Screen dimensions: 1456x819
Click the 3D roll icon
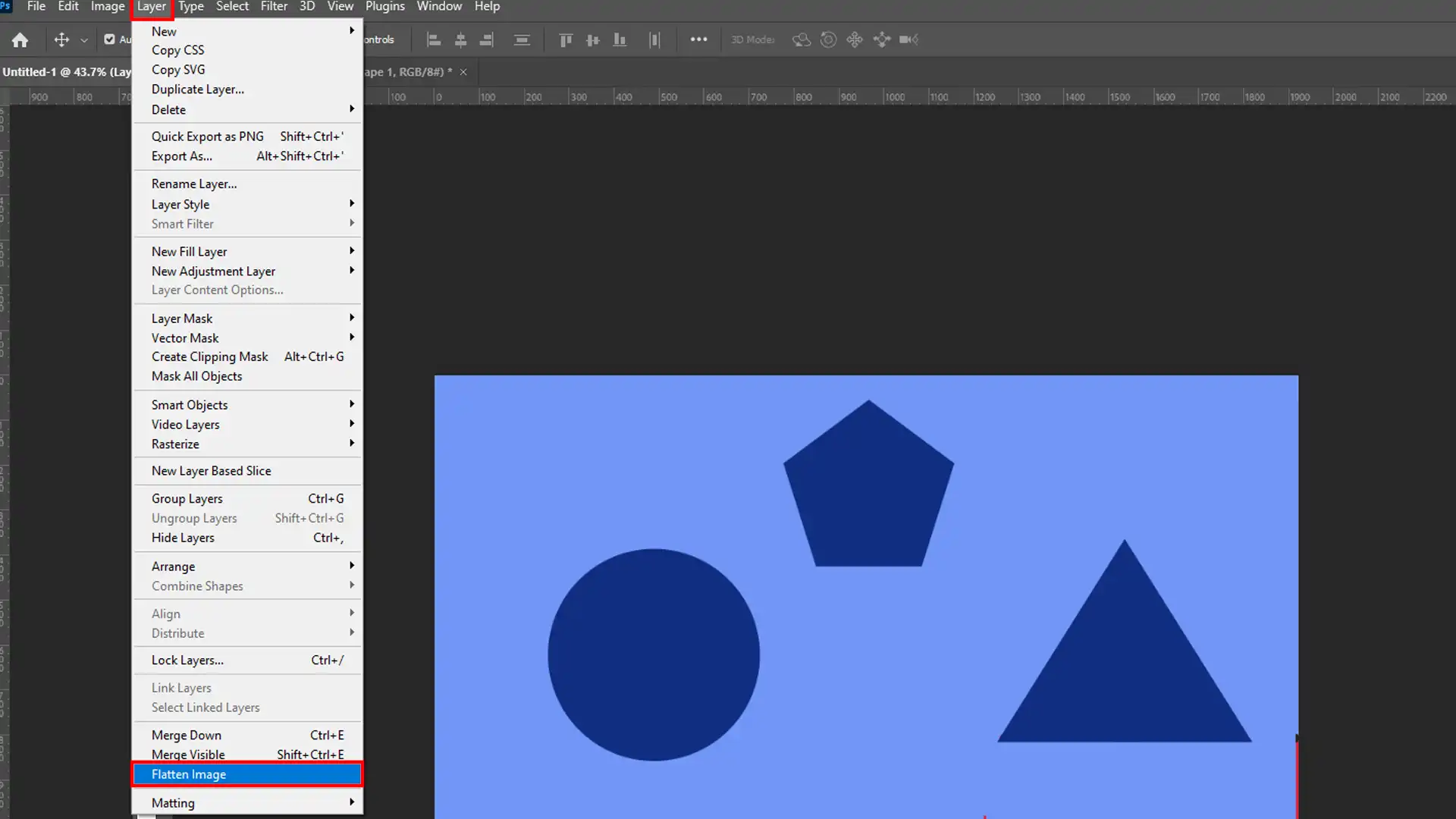pos(828,39)
